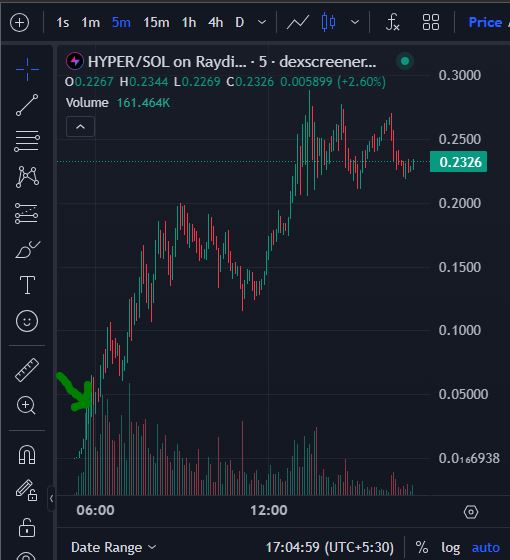
Task: Select the brush drawing tool
Action: click(x=28, y=249)
